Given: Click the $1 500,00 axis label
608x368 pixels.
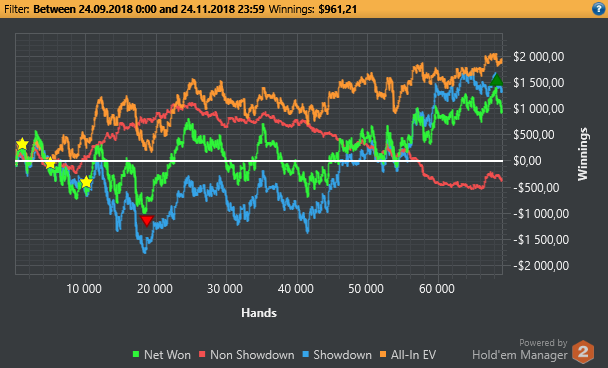Looking at the screenshot, I should tap(539, 83).
